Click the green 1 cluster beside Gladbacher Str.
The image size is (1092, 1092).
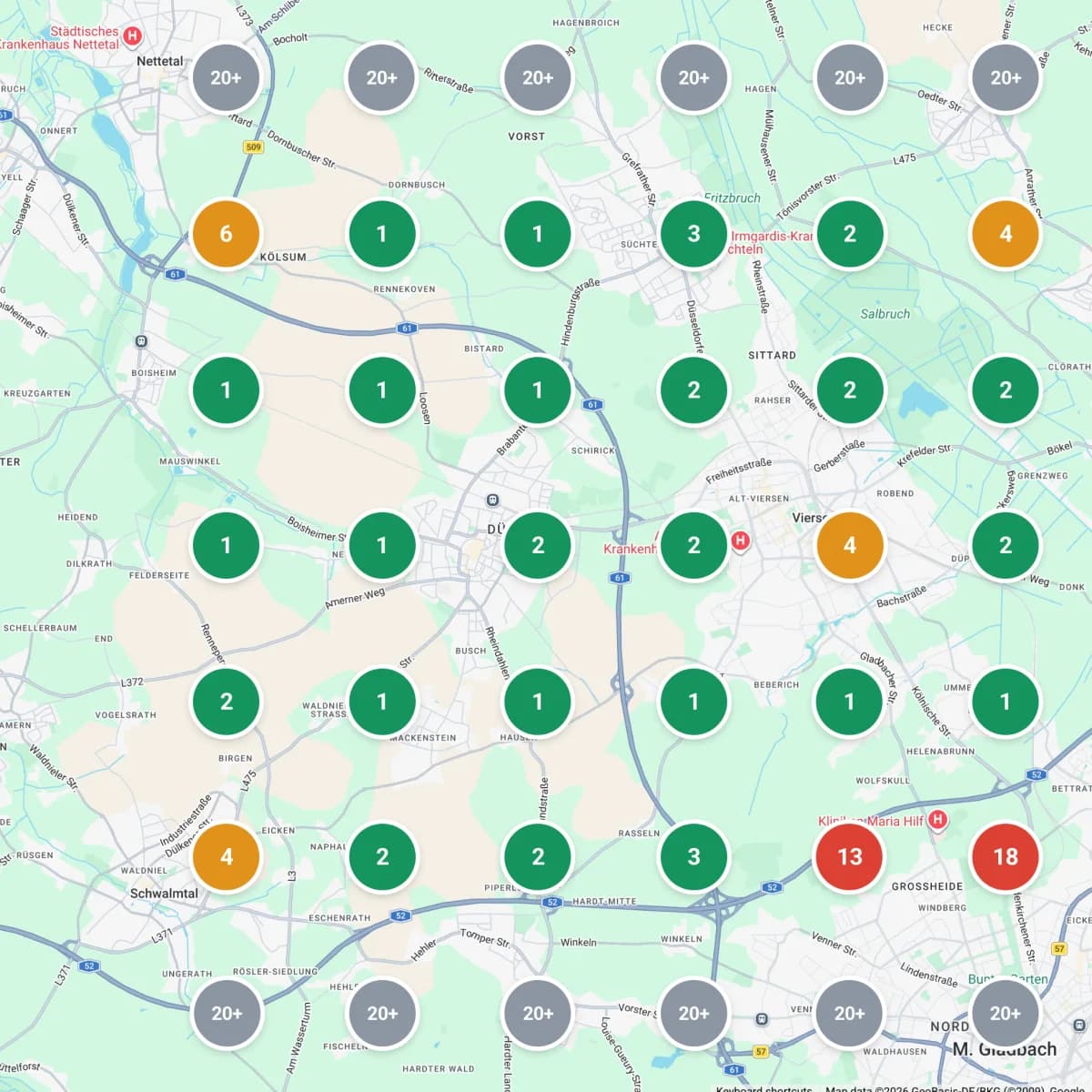pyautogui.click(x=849, y=701)
